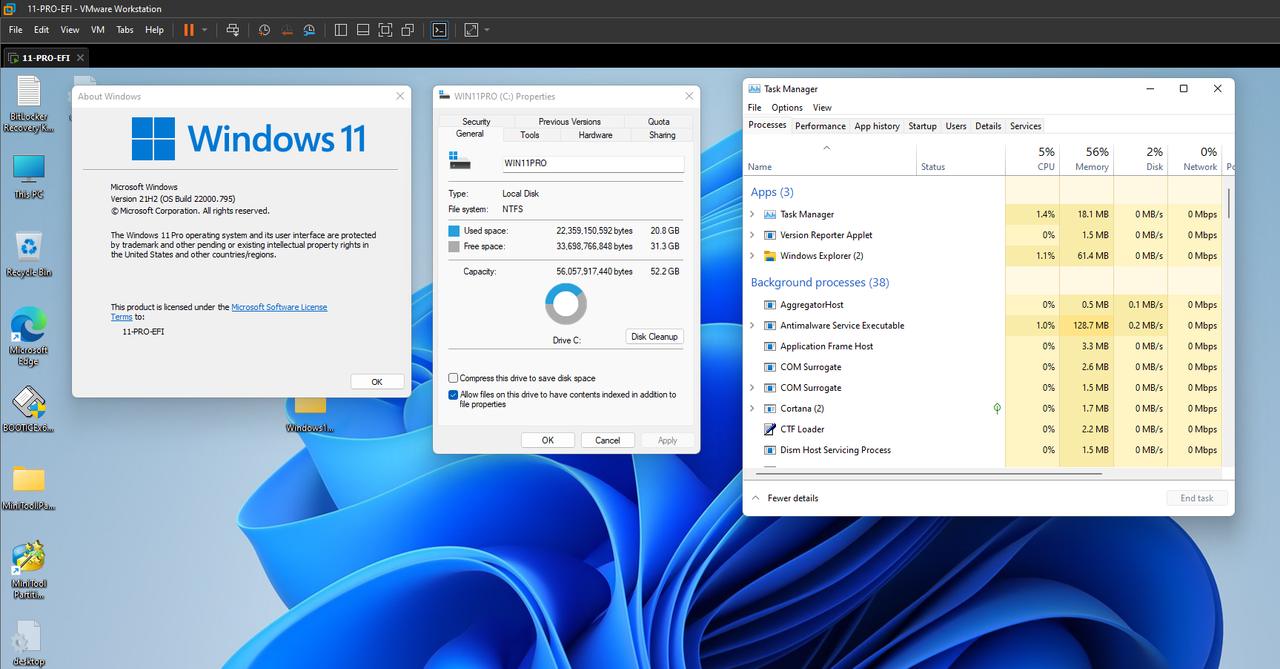Select the MiniToolPa... folder on desktop
Screen dimensions: 1280x669
[x=29, y=487]
